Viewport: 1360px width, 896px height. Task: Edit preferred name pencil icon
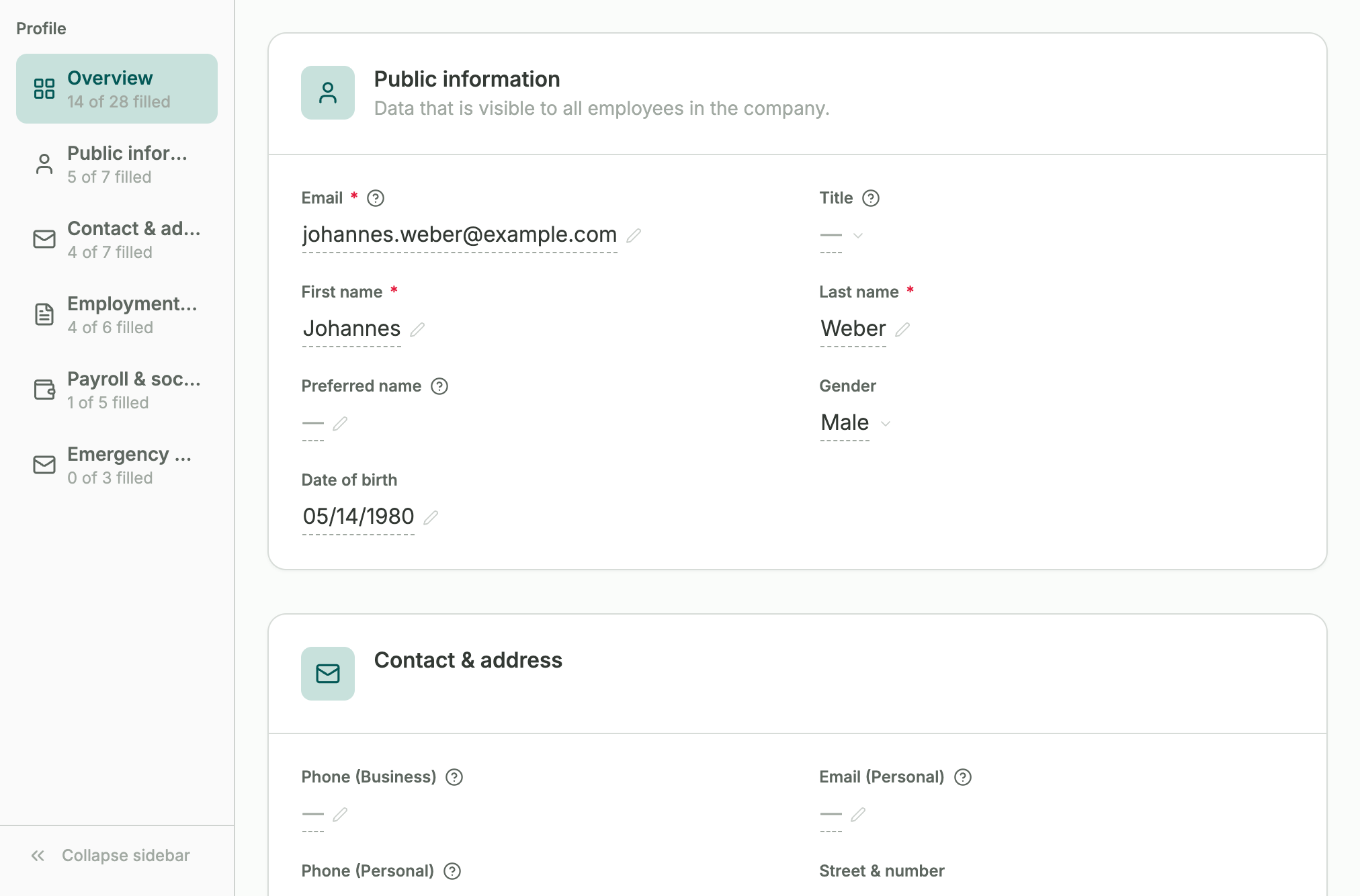coord(340,423)
